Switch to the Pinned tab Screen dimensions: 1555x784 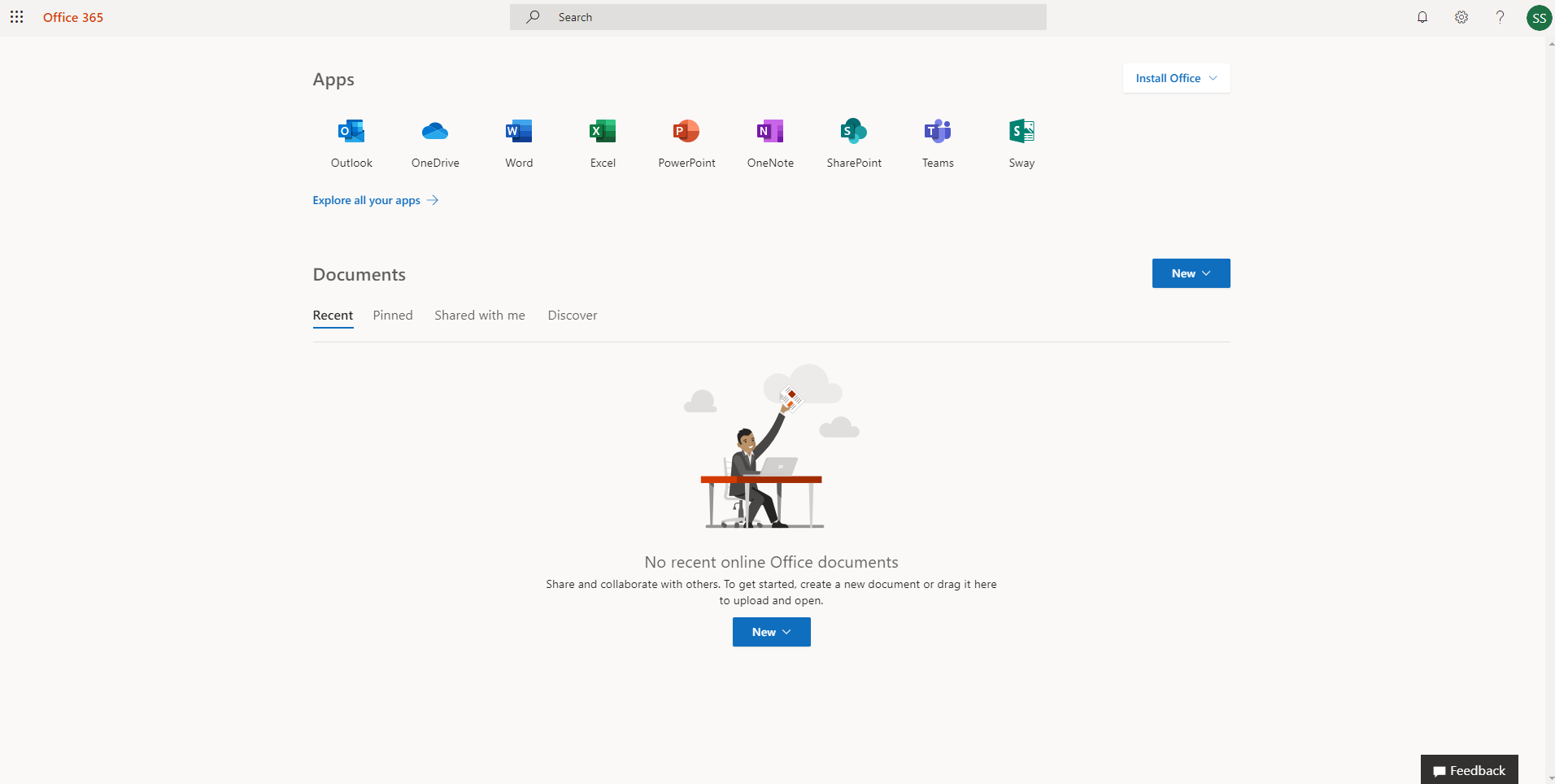tap(393, 316)
